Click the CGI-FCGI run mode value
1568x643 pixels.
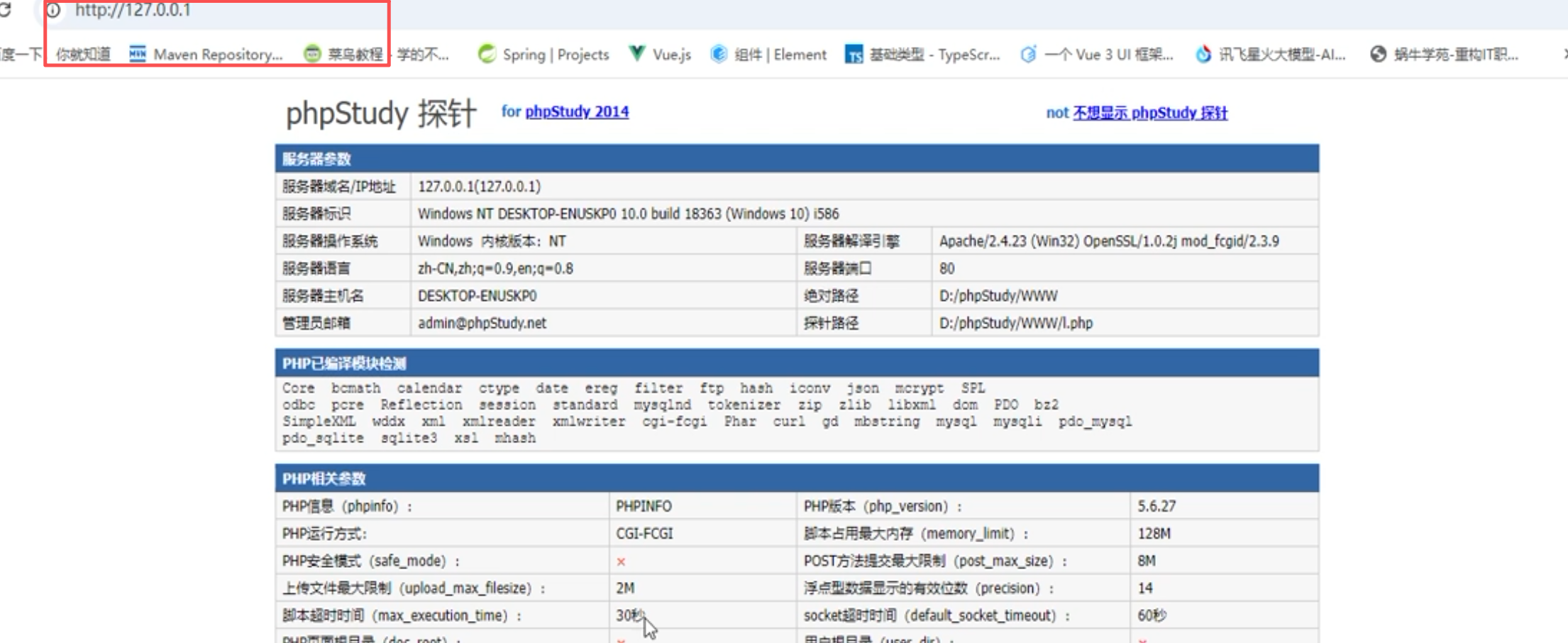coord(644,534)
